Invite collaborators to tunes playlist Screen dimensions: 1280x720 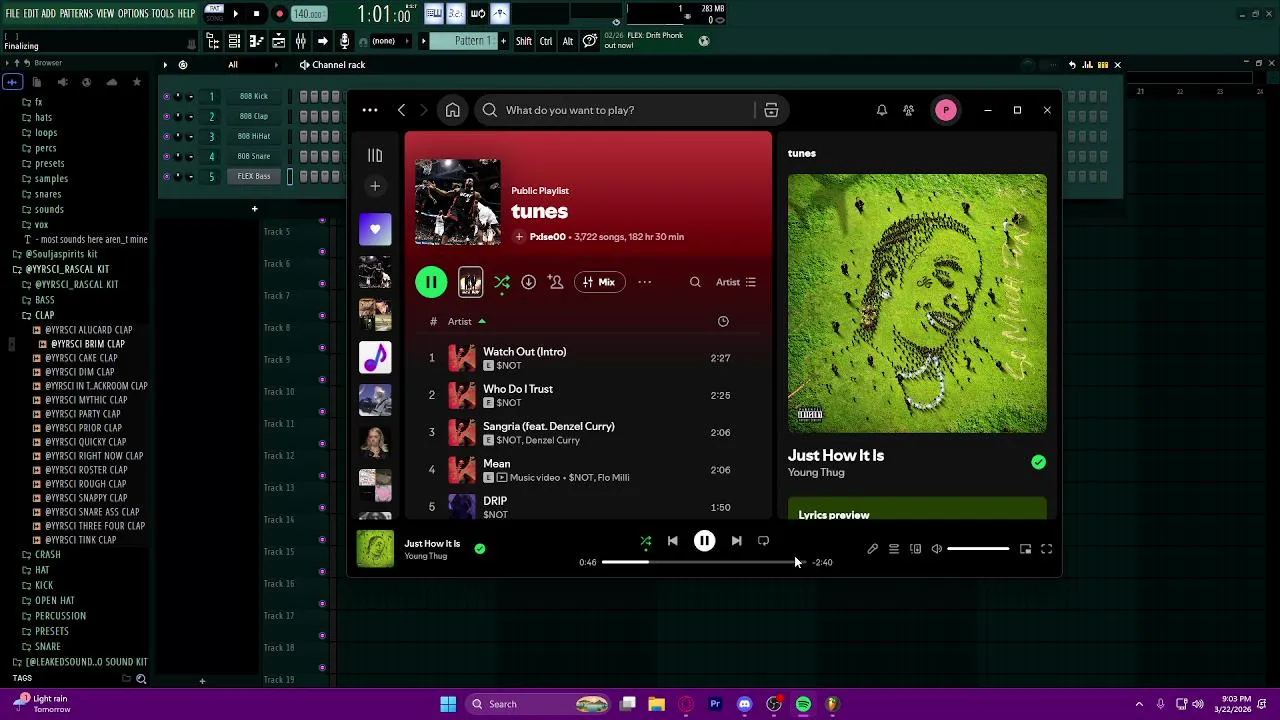tap(556, 282)
